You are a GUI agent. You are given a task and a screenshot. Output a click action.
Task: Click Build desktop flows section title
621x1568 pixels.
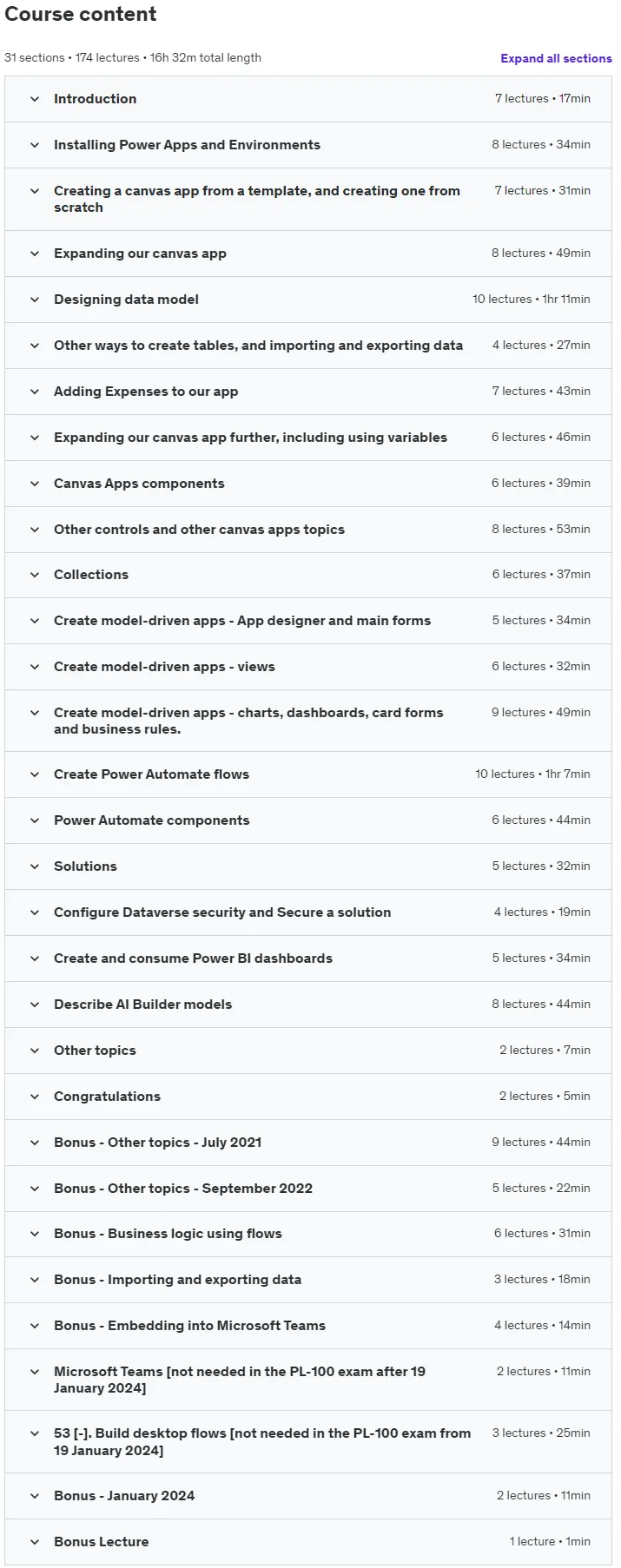click(262, 1442)
